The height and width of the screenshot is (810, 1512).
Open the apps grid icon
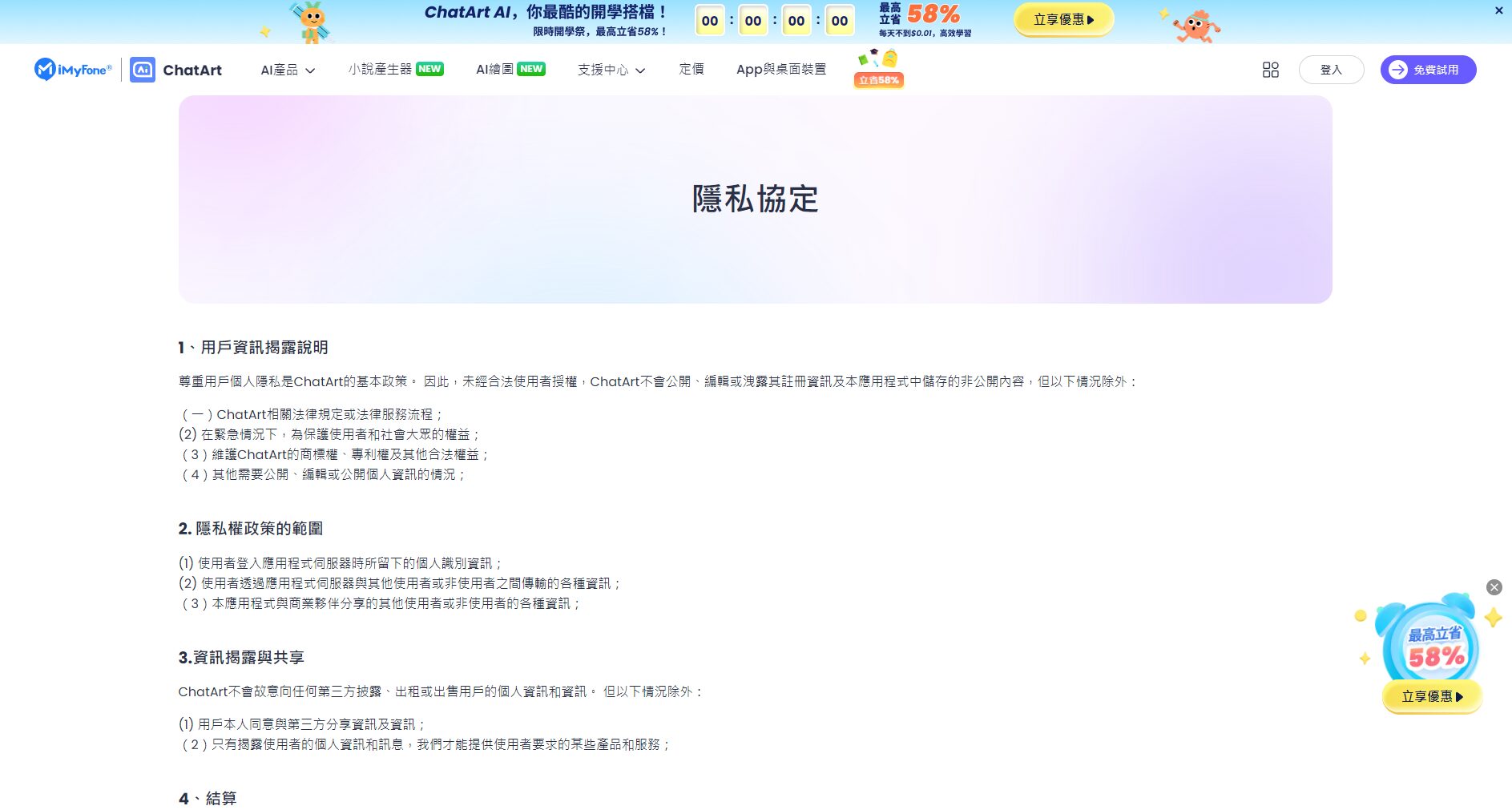pyautogui.click(x=1271, y=70)
